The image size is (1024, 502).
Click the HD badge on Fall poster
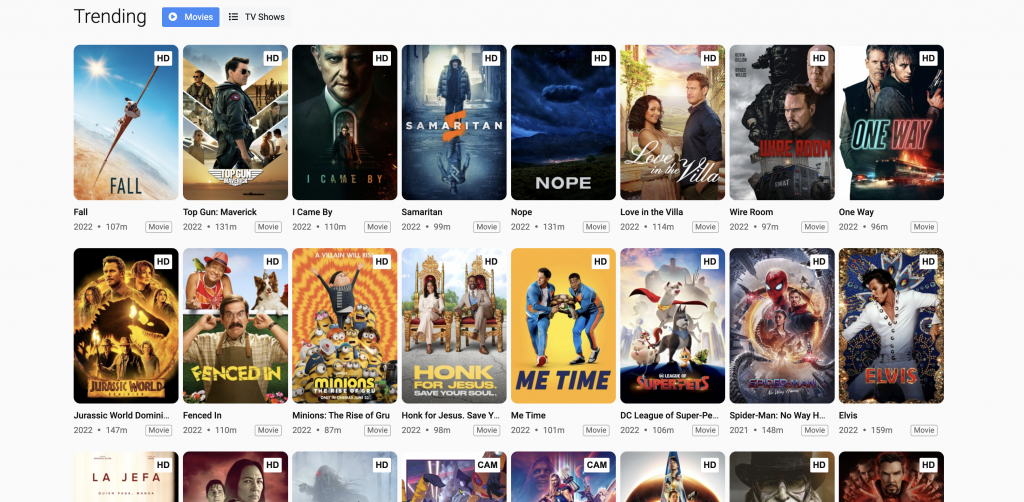(163, 58)
